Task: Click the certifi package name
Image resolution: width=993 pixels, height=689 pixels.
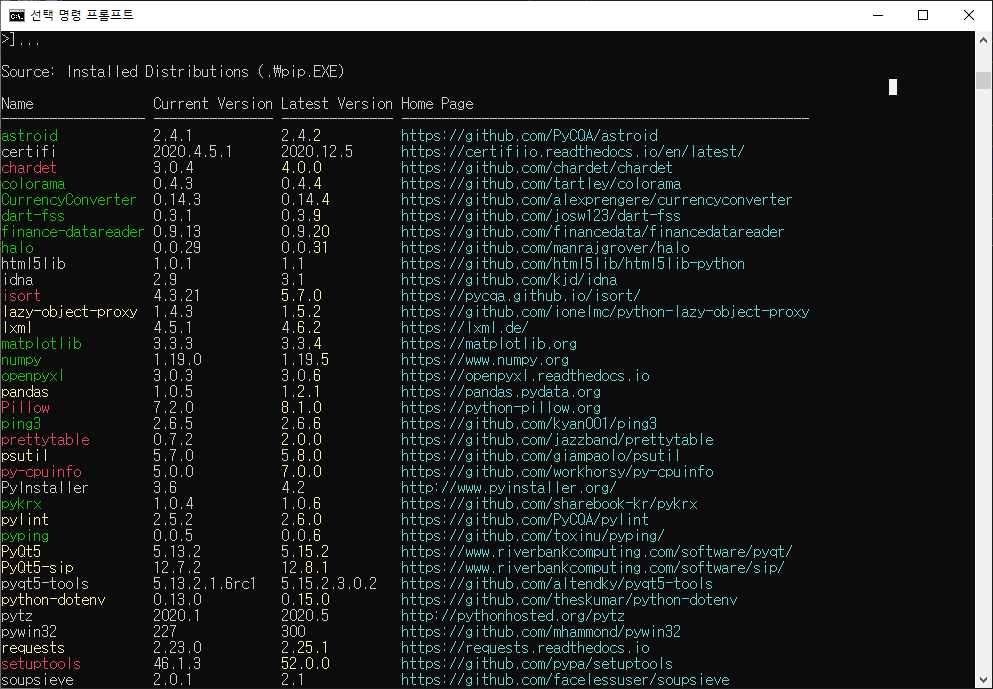Action: click(28, 151)
